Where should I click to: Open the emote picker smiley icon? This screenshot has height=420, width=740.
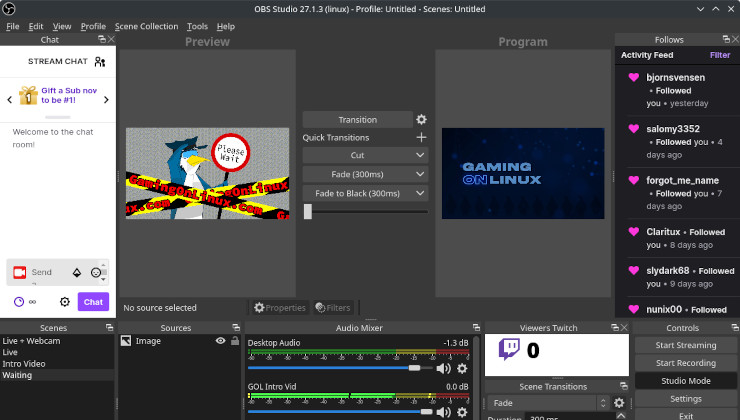[96, 272]
